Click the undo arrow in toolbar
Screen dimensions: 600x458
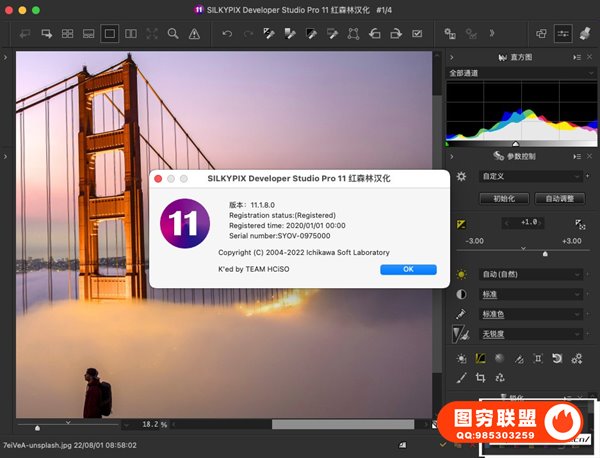[227, 33]
